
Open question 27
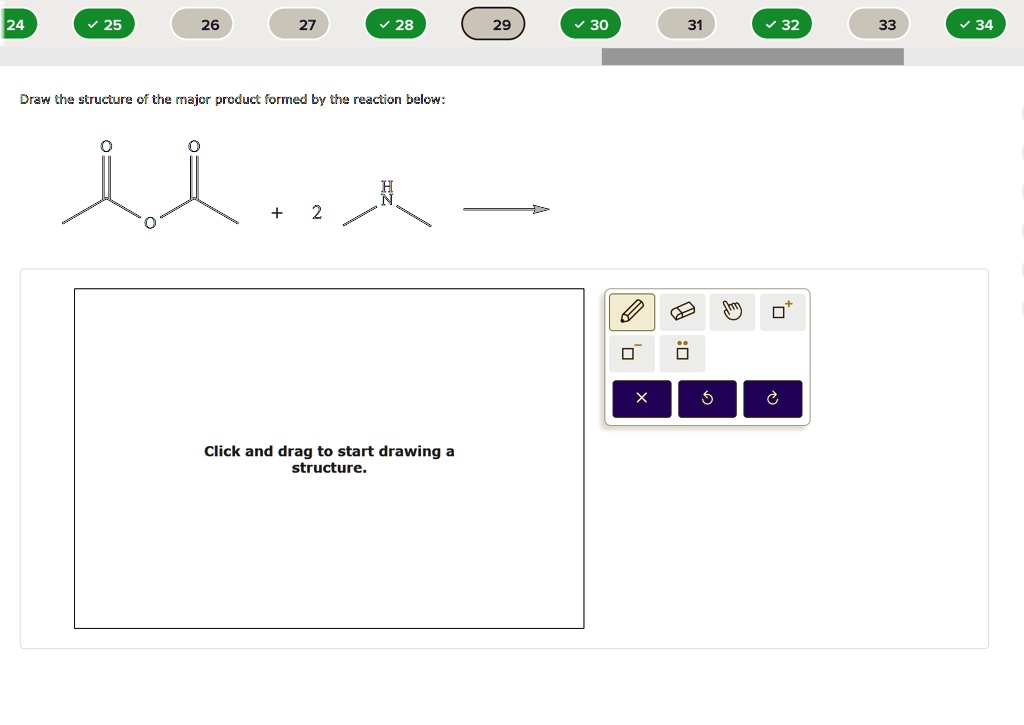(299, 24)
